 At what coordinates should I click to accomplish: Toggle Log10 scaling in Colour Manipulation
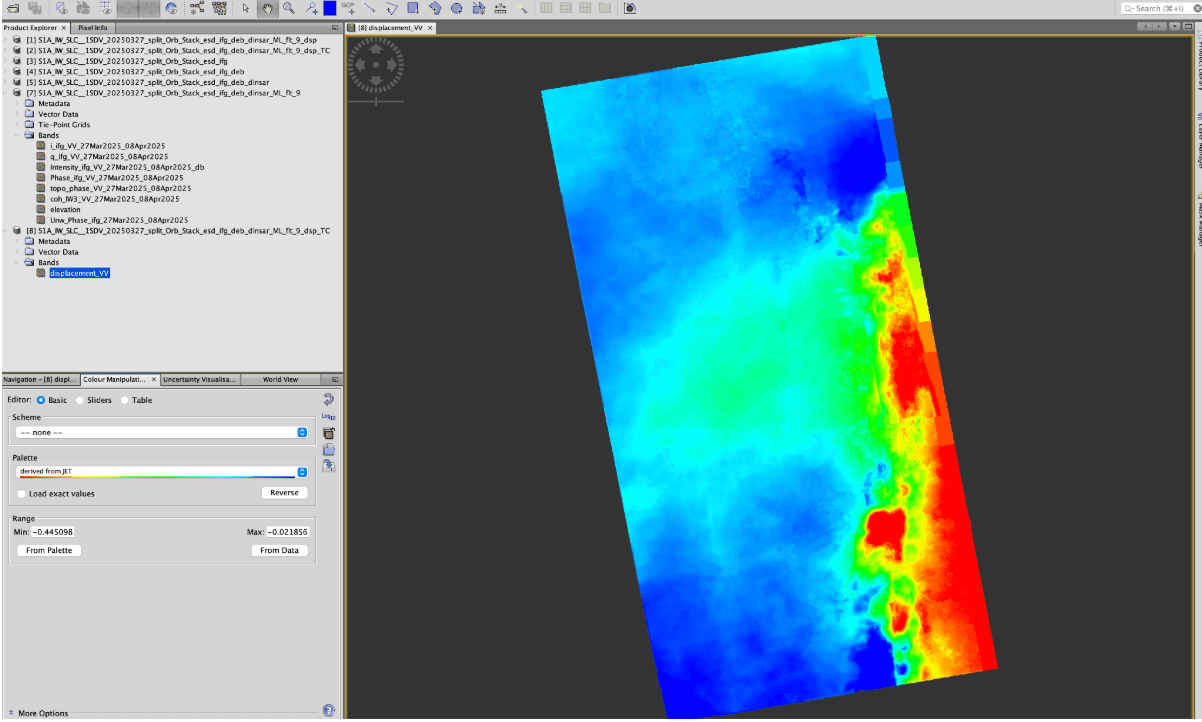328,416
